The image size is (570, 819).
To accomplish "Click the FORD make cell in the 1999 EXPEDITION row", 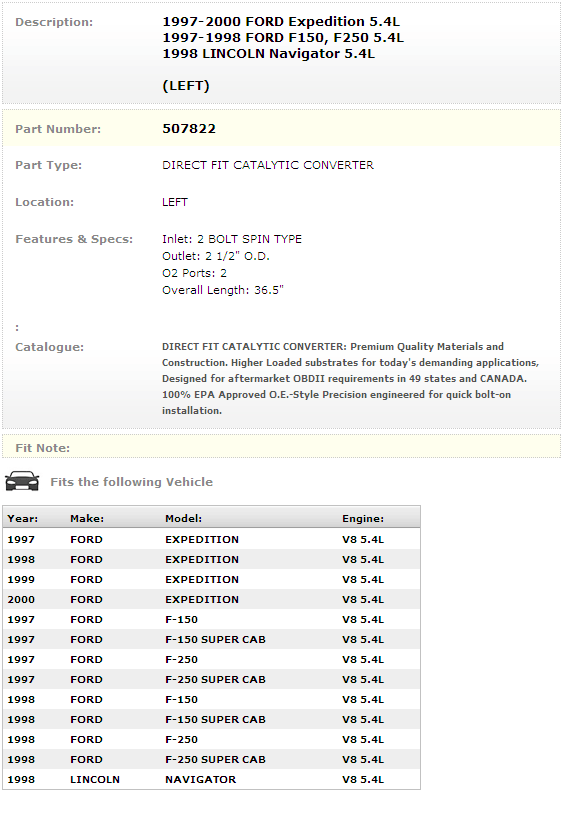I will (86, 579).
